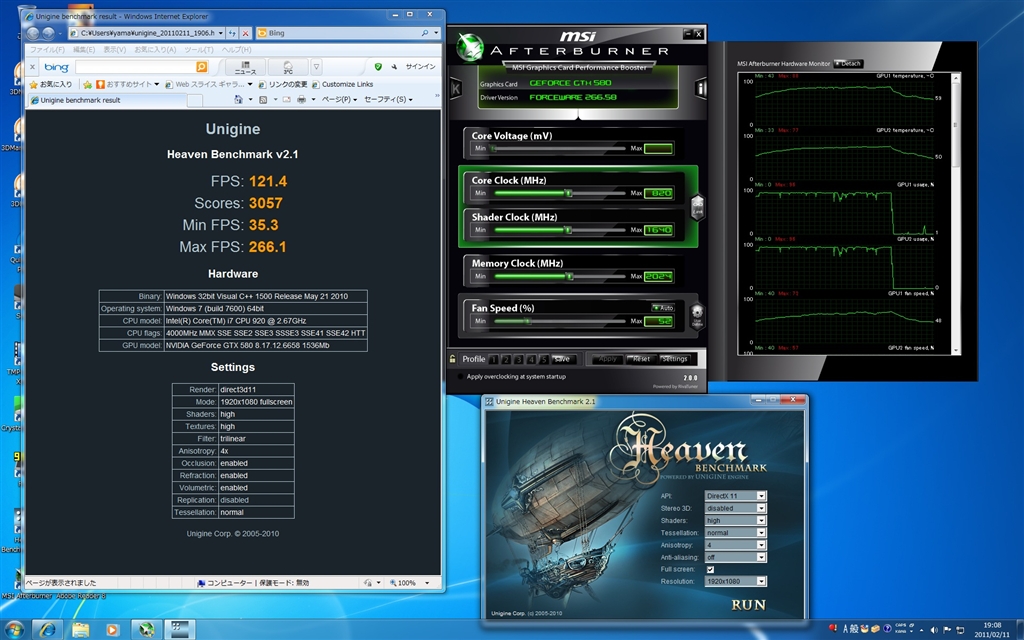Click the User Define fan icon

(x=696, y=317)
